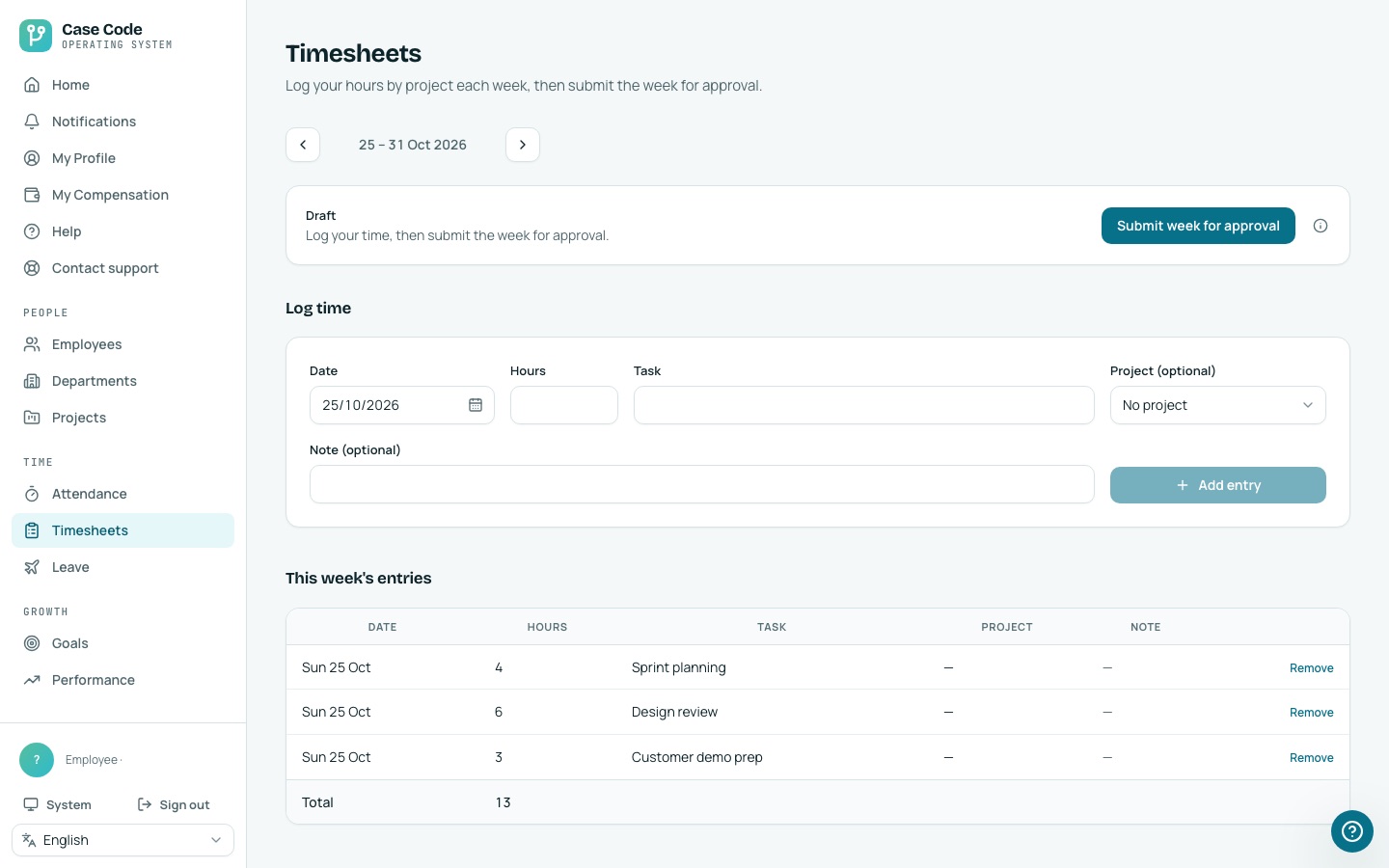The height and width of the screenshot is (868, 1389).
Task: Open Departments in the sidebar
Action: [123, 381]
